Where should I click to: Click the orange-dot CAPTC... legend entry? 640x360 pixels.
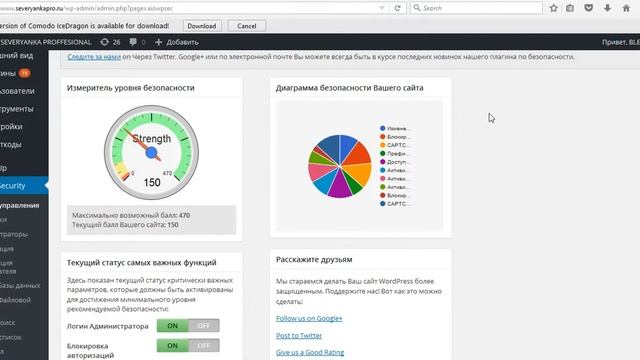(x=395, y=145)
